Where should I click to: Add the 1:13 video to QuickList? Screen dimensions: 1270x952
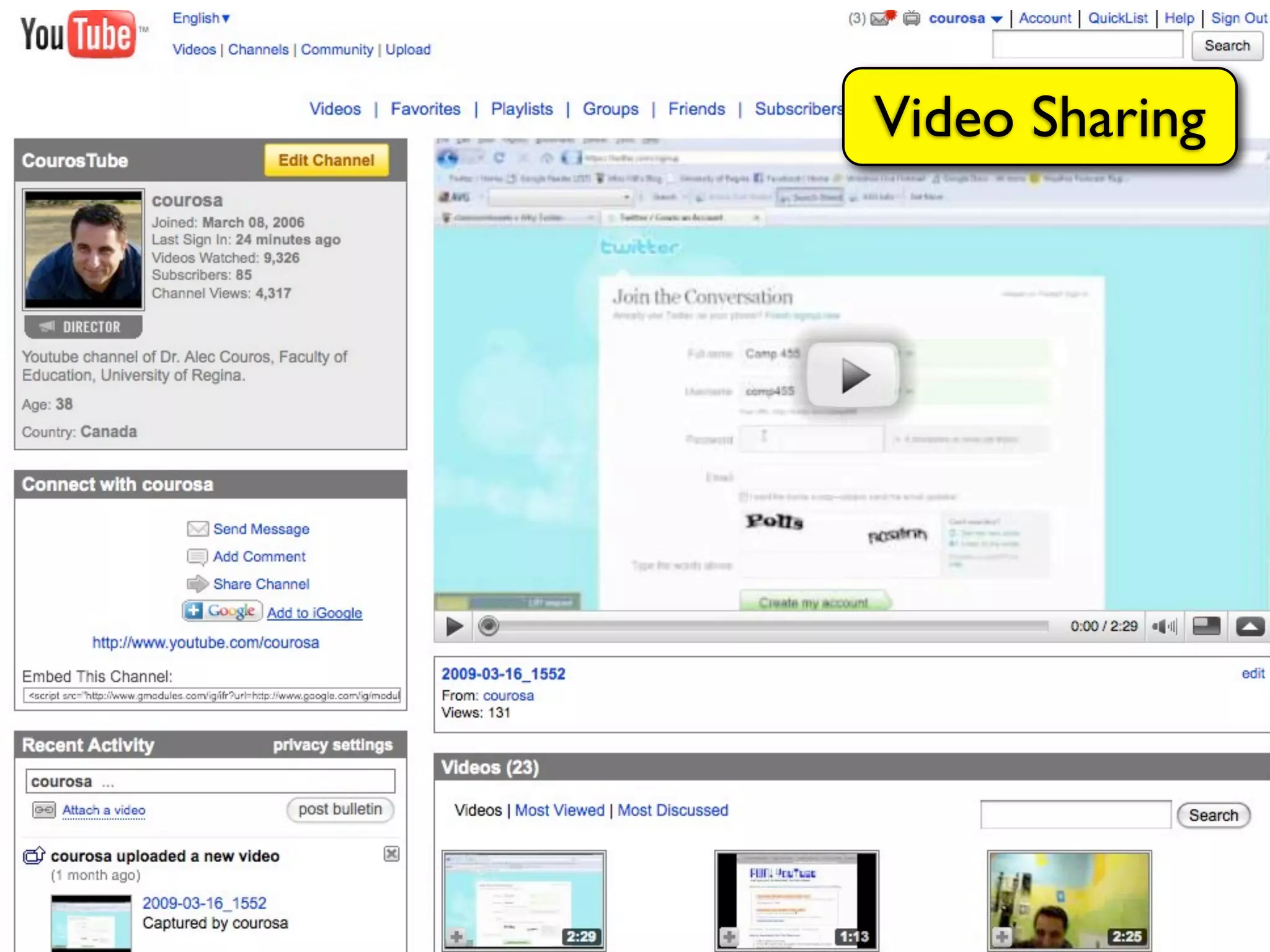point(729,937)
